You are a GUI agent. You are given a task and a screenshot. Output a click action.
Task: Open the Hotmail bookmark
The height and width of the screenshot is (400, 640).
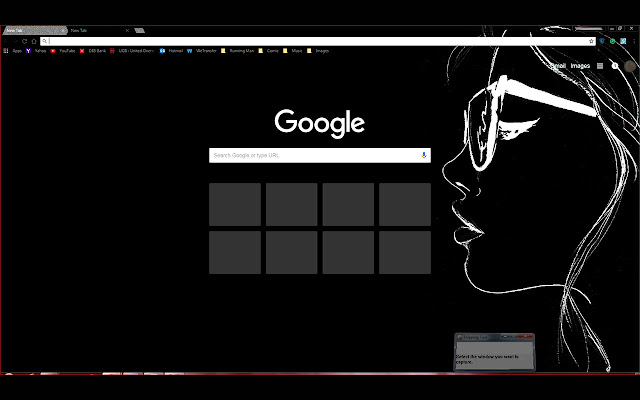tap(171, 51)
